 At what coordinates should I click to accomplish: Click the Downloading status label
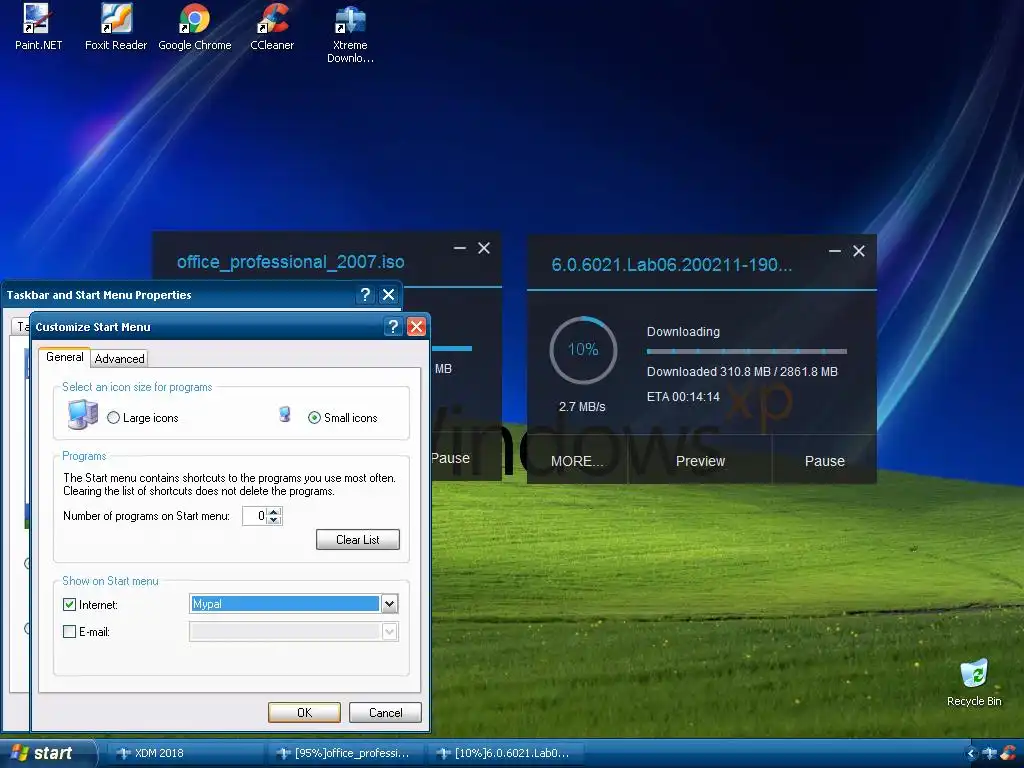coord(683,332)
